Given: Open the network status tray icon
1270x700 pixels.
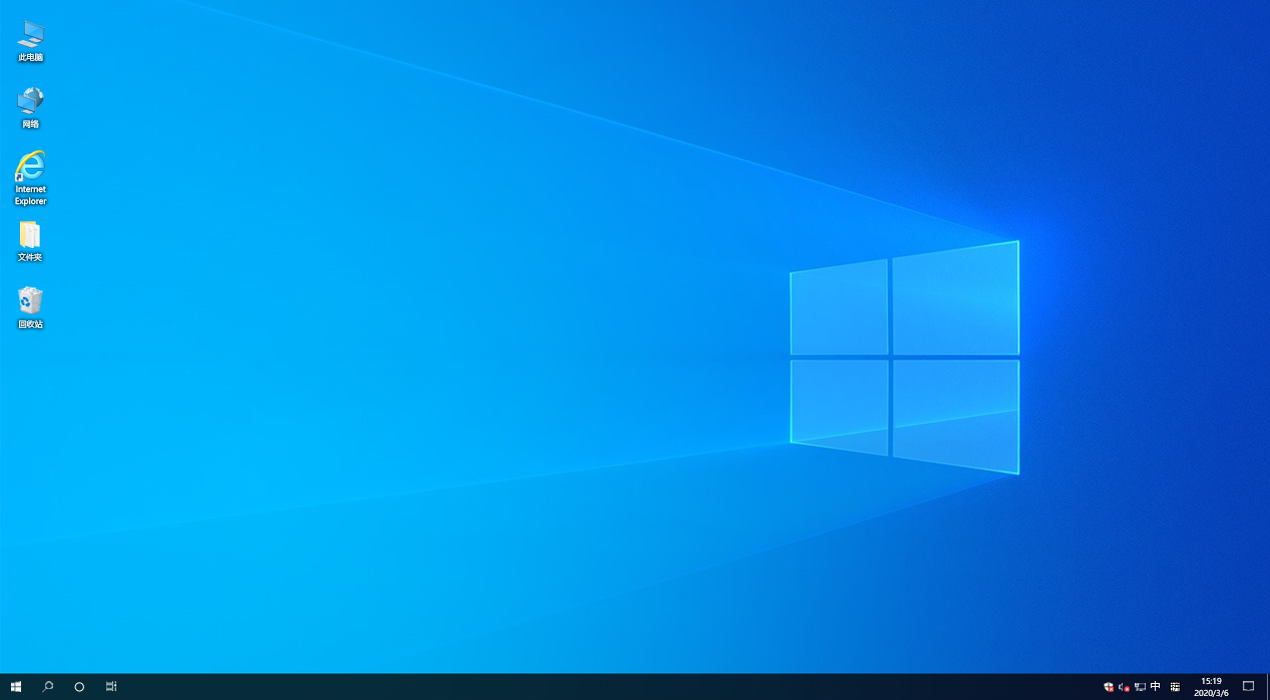Looking at the screenshot, I should coord(1140,687).
